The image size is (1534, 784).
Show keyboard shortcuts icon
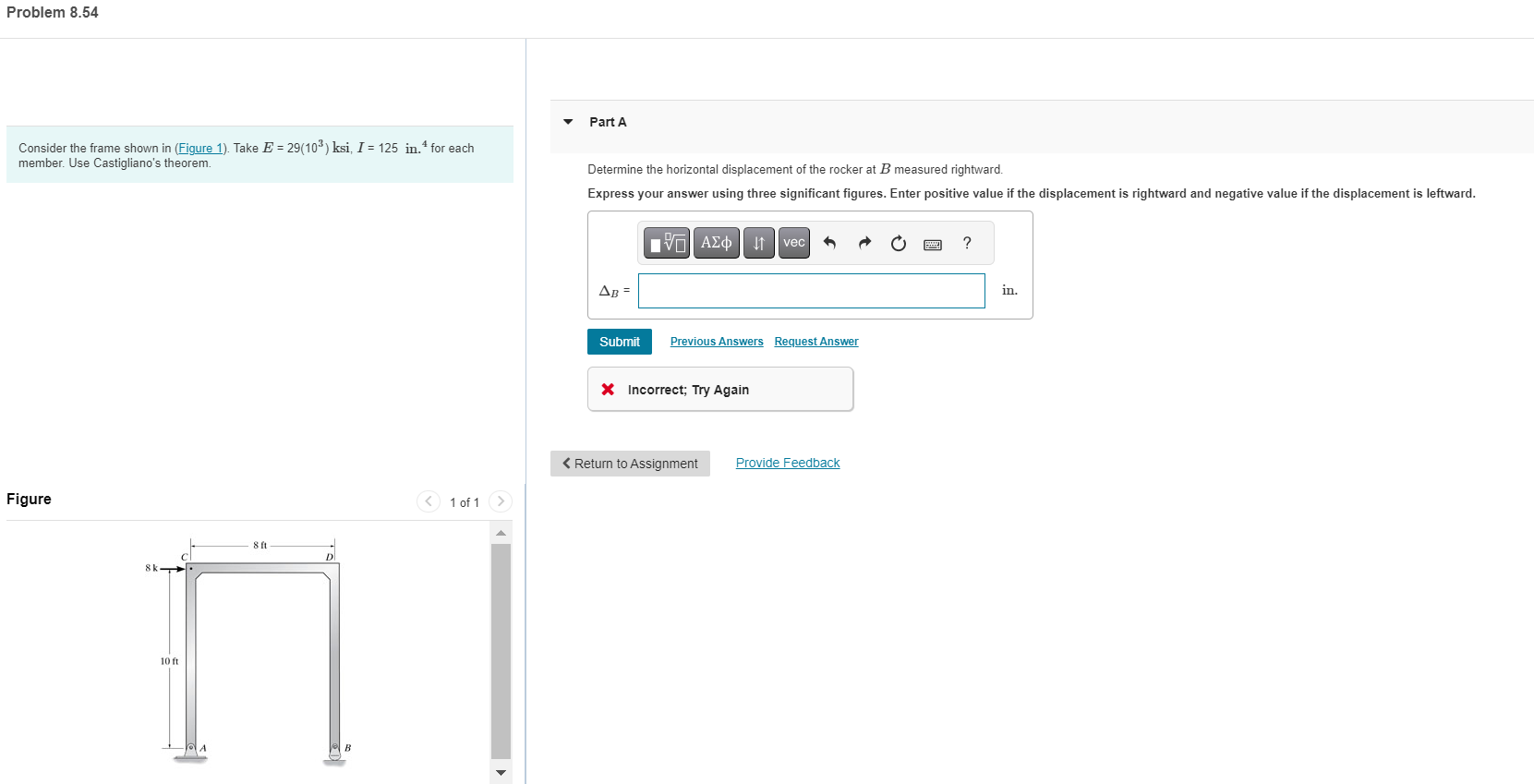tap(933, 245)
